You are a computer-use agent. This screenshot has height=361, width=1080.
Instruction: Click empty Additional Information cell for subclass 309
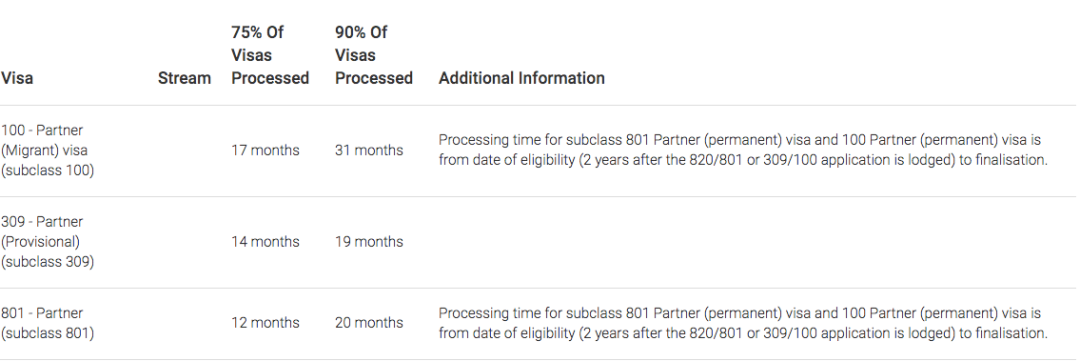coord(753,243)
